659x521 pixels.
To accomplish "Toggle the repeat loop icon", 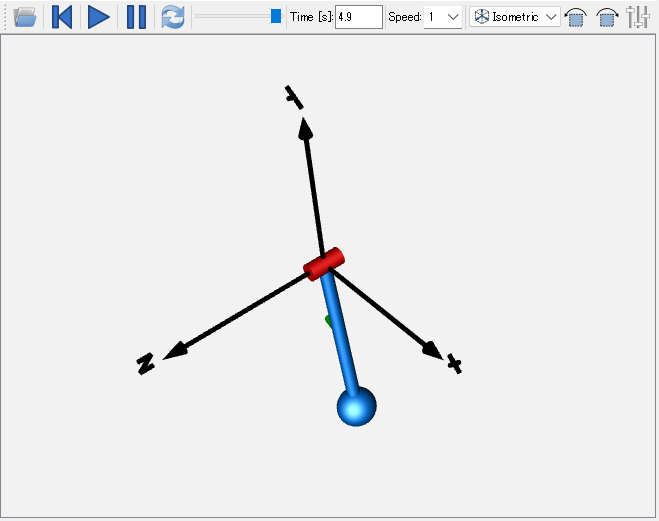I will [173, 17].
